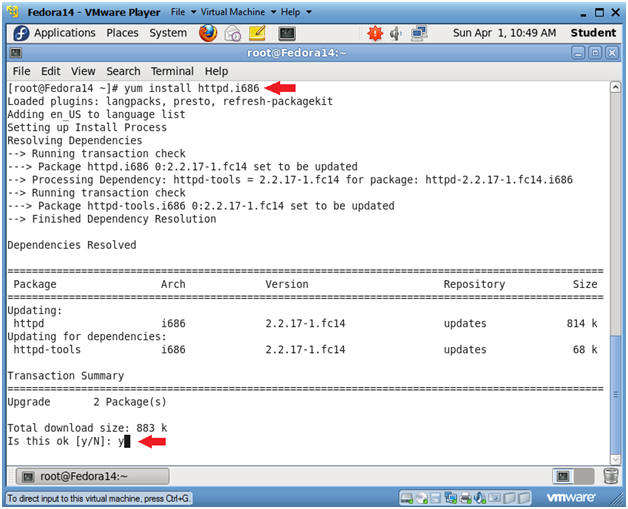
Task: Click the VMware network adapter status icon
Action: [x=451, y=498]
